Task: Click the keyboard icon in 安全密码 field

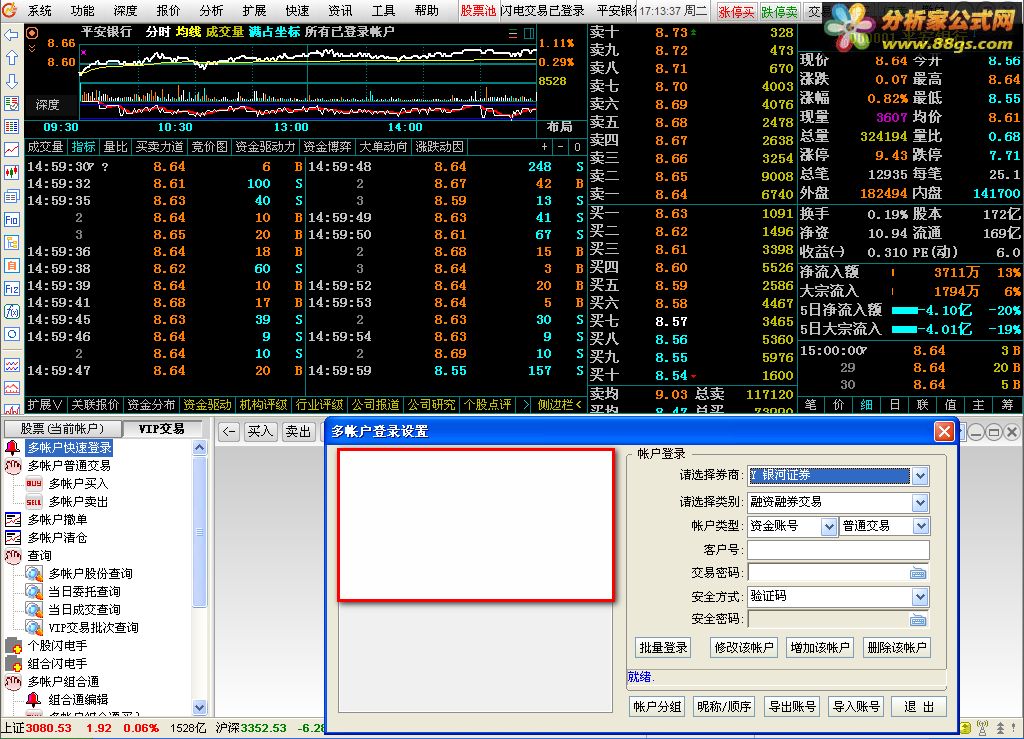Action: pos(918,620)
